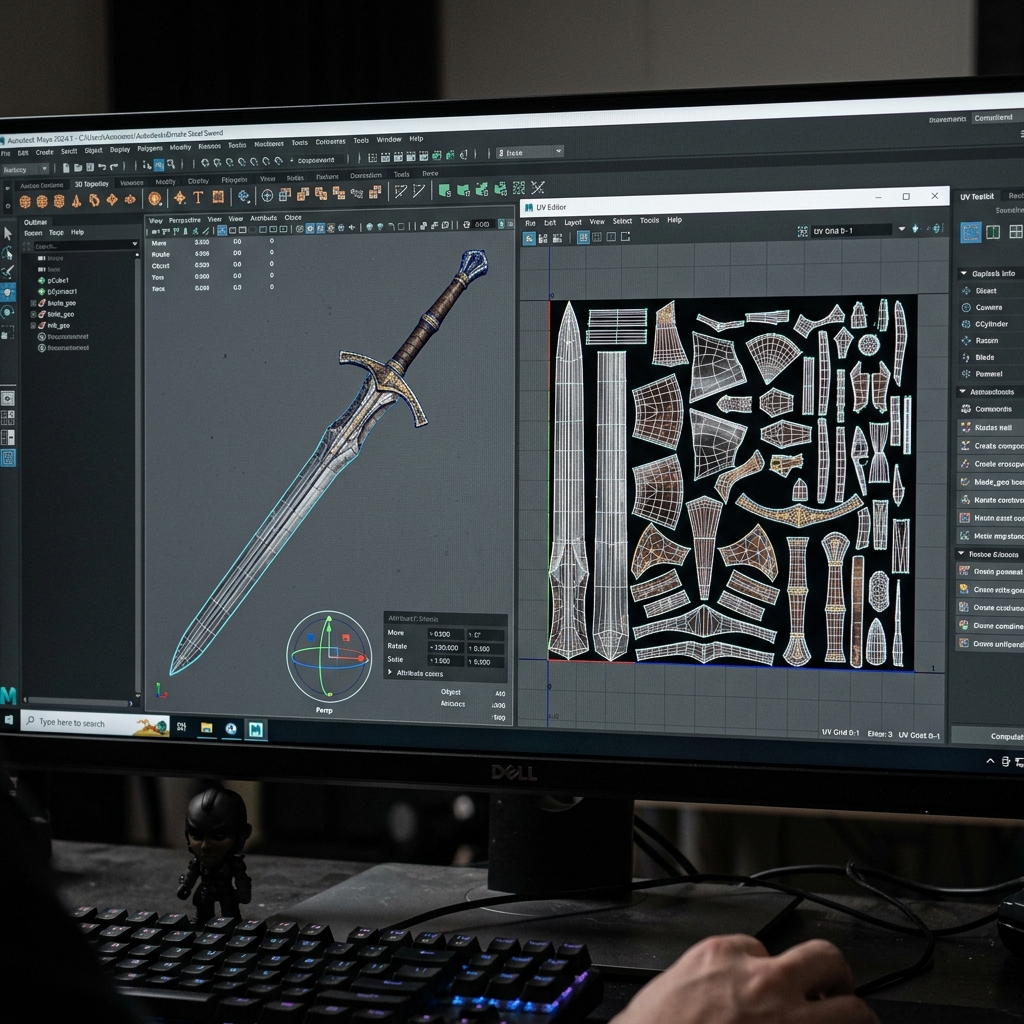
Task: Toggle the highlighted blue viewport shading button
Action: 310,229
